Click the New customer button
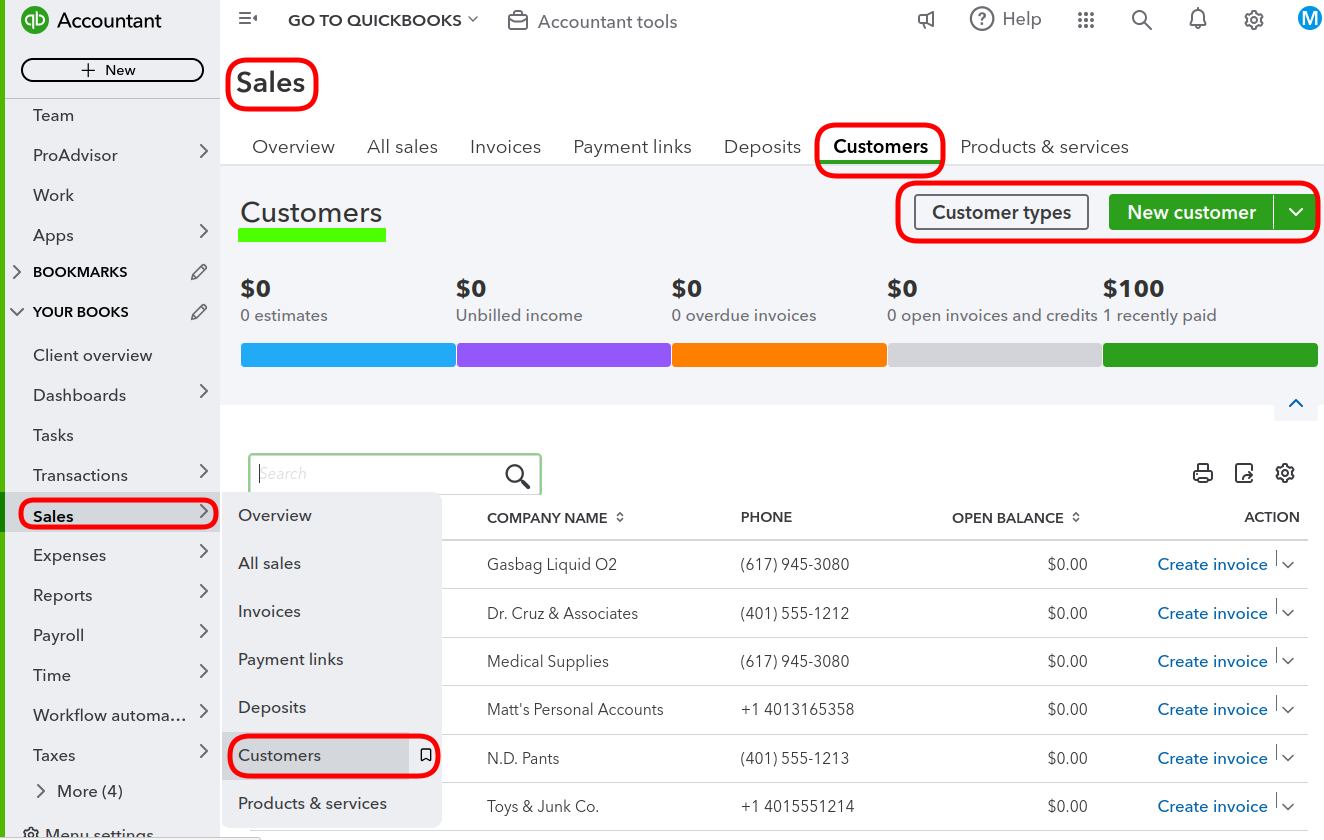This screenshot has height=840, width=1324. [x=1191, y=212]
